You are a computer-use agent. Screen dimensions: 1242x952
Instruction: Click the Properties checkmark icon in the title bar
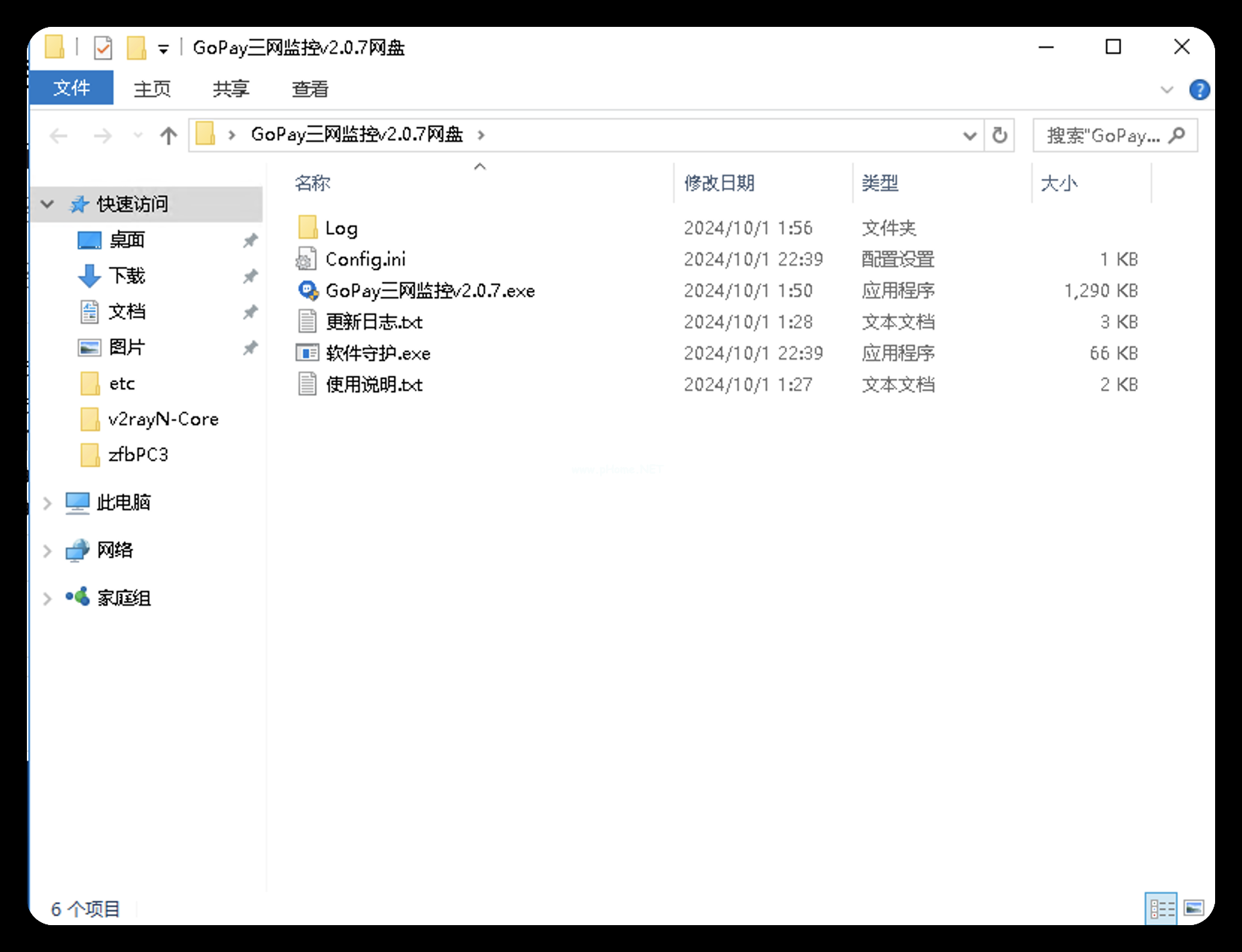click(103, 48)
